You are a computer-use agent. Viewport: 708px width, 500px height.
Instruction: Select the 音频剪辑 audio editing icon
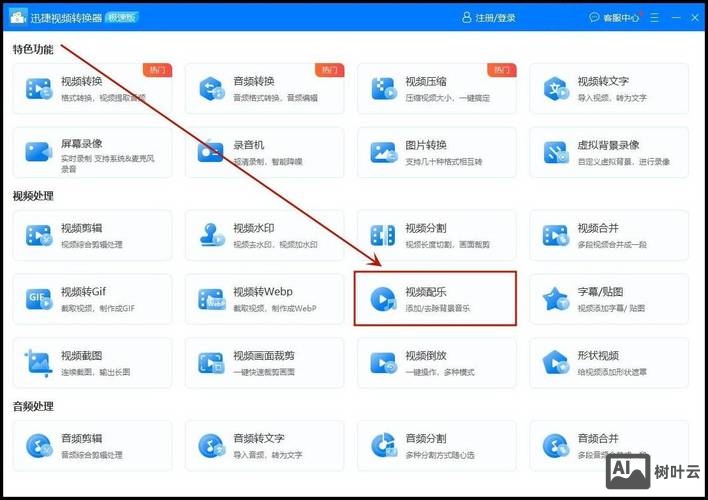click(39, 446)
